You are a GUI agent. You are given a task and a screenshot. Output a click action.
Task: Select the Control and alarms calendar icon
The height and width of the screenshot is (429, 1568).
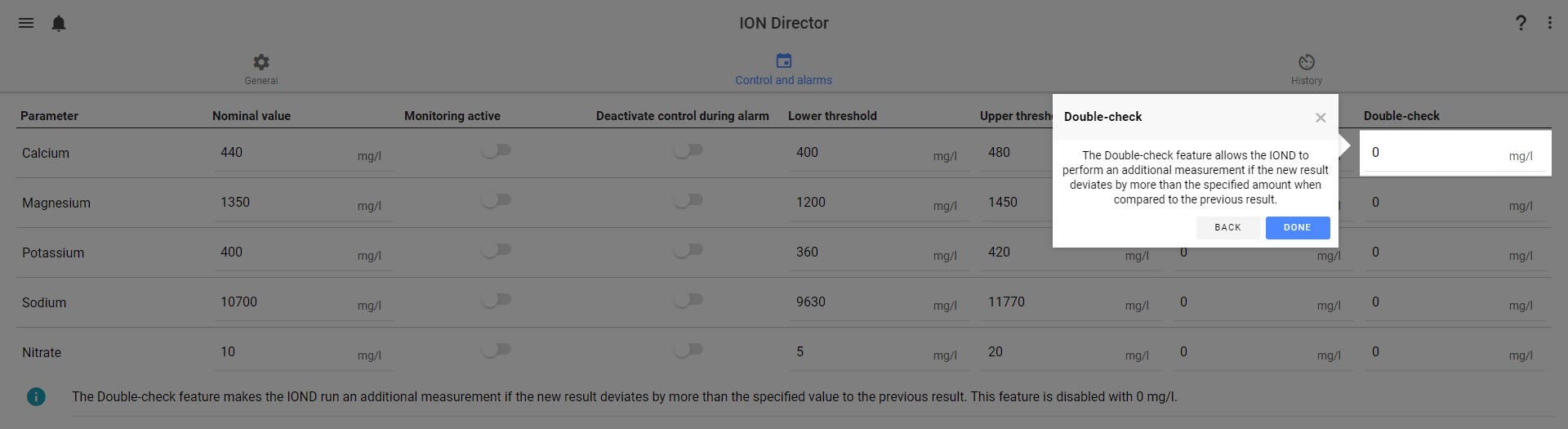tap(784, 61)
